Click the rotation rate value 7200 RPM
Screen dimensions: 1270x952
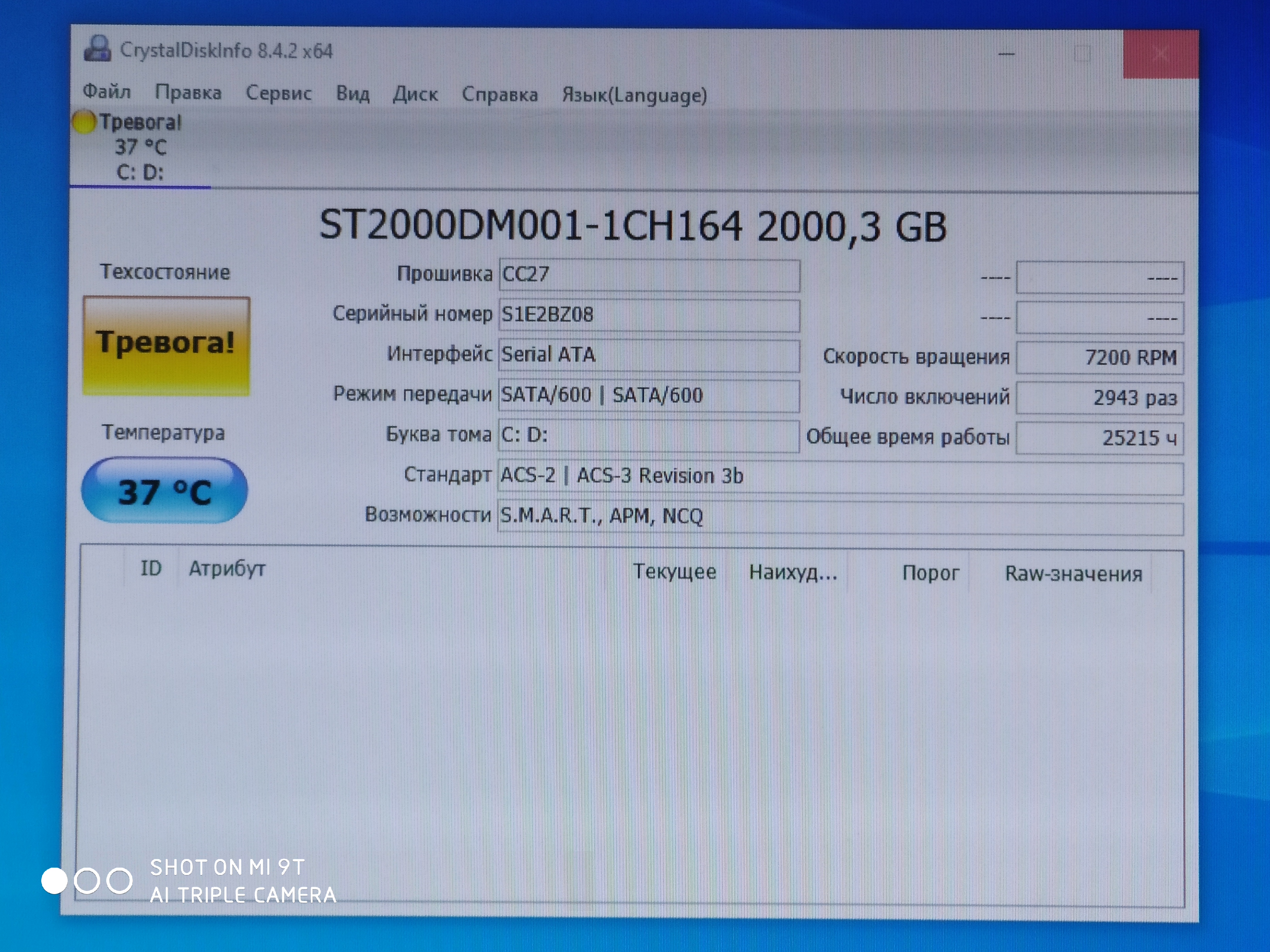1100,357
